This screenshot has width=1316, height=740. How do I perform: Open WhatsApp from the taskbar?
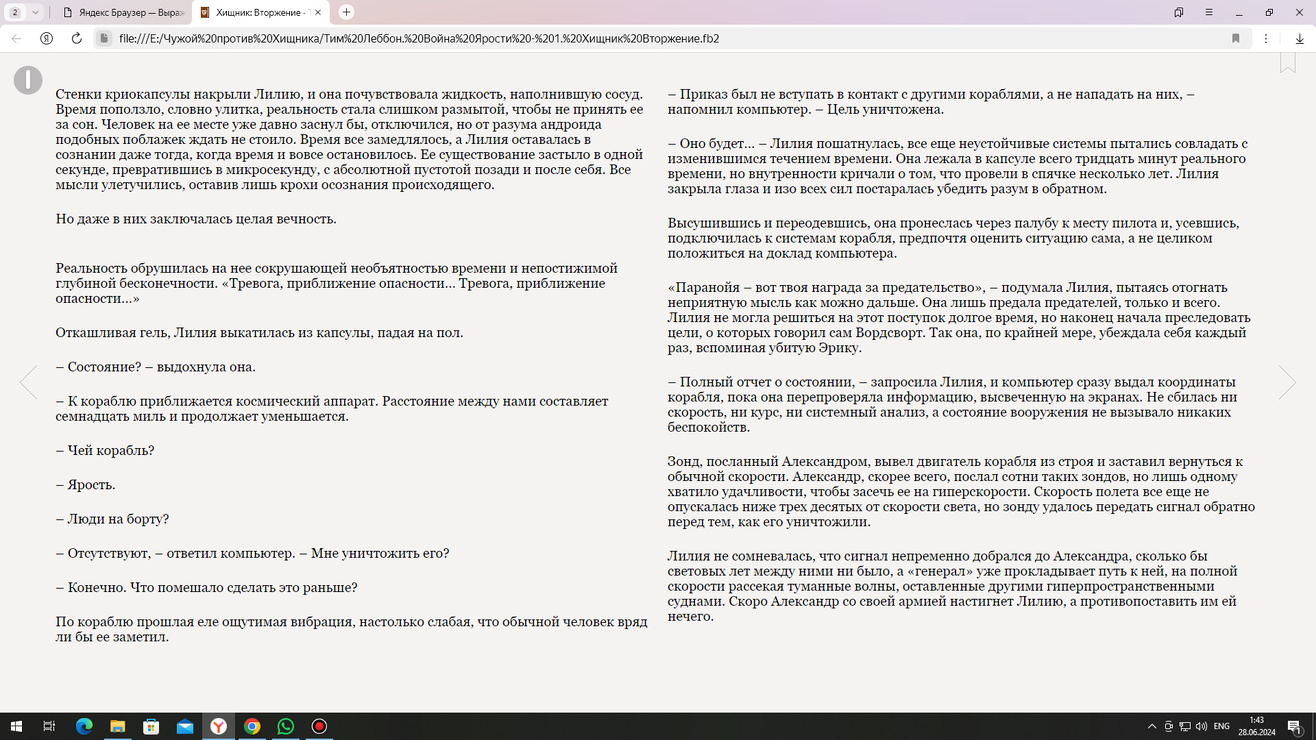tap(286, 726)
